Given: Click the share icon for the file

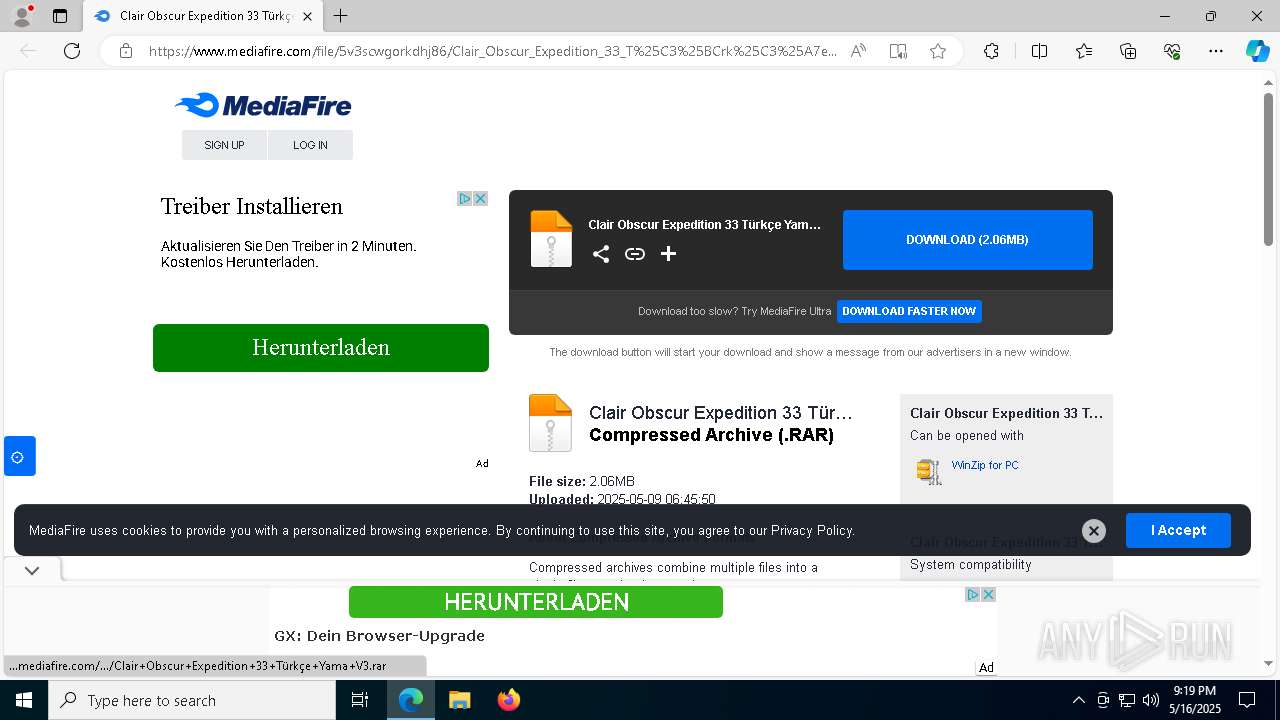Looking at the screenshot, I should coord(600,254).
